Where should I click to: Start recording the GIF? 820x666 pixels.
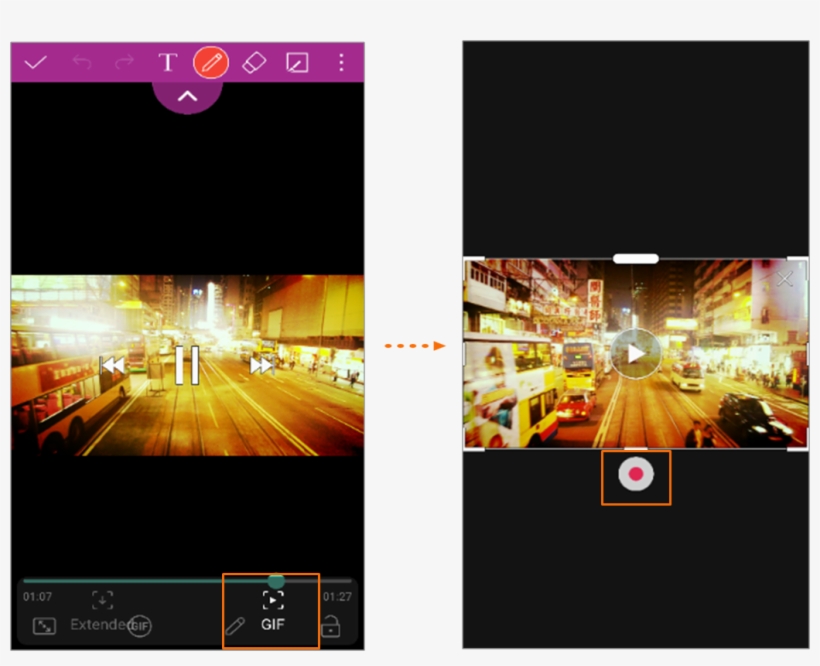(636, 477)
